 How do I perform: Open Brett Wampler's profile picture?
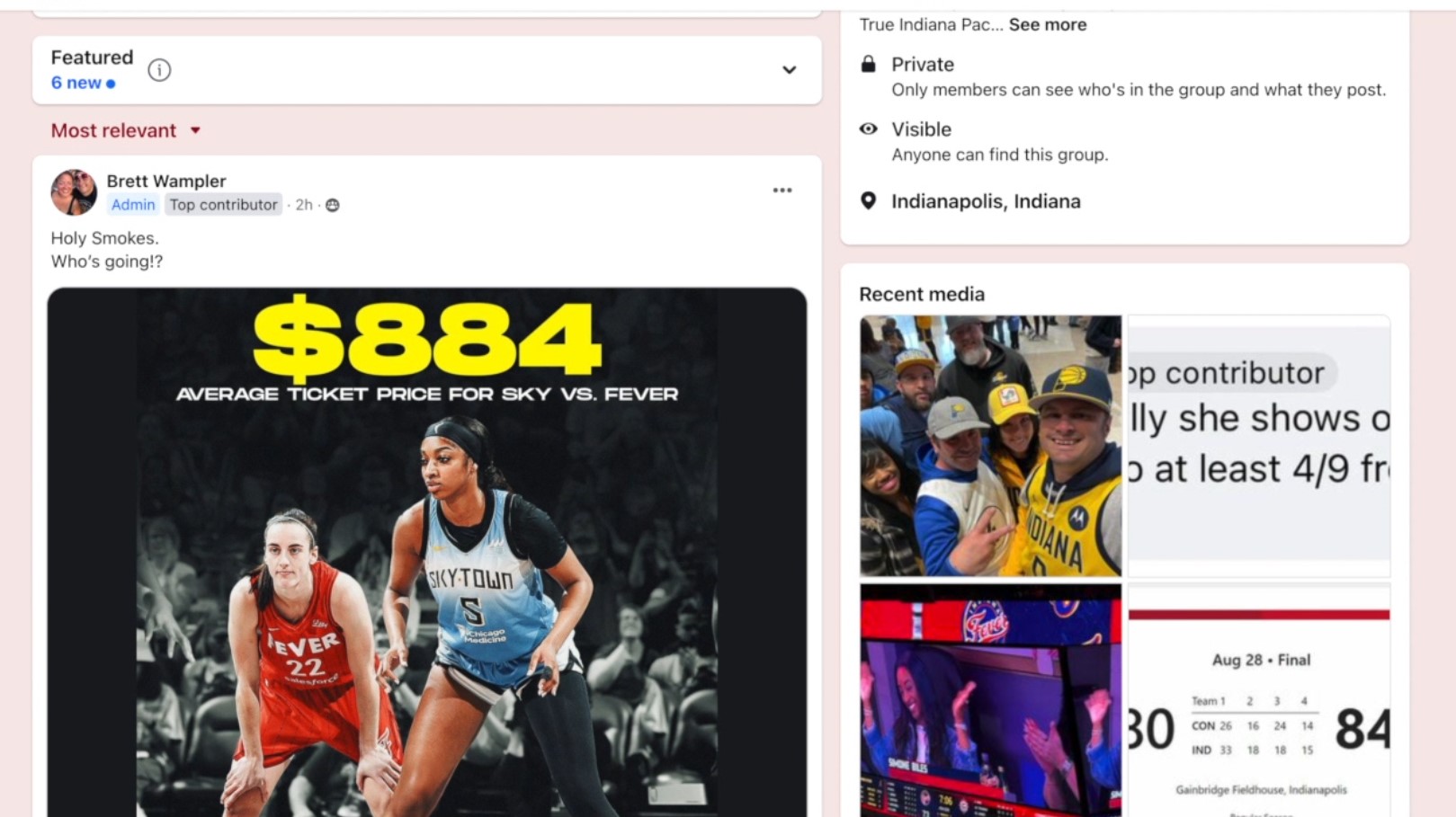point(74,192)
